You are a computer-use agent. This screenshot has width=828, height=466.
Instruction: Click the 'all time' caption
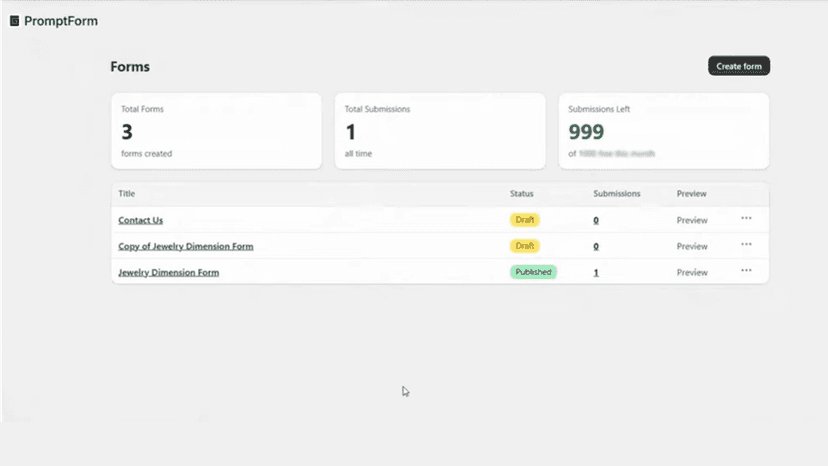(358, 154)
